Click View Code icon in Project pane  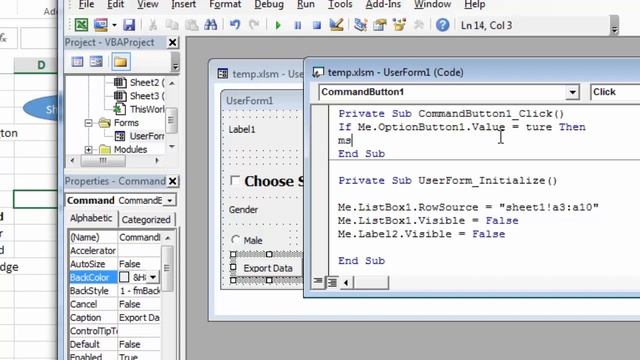77,62
